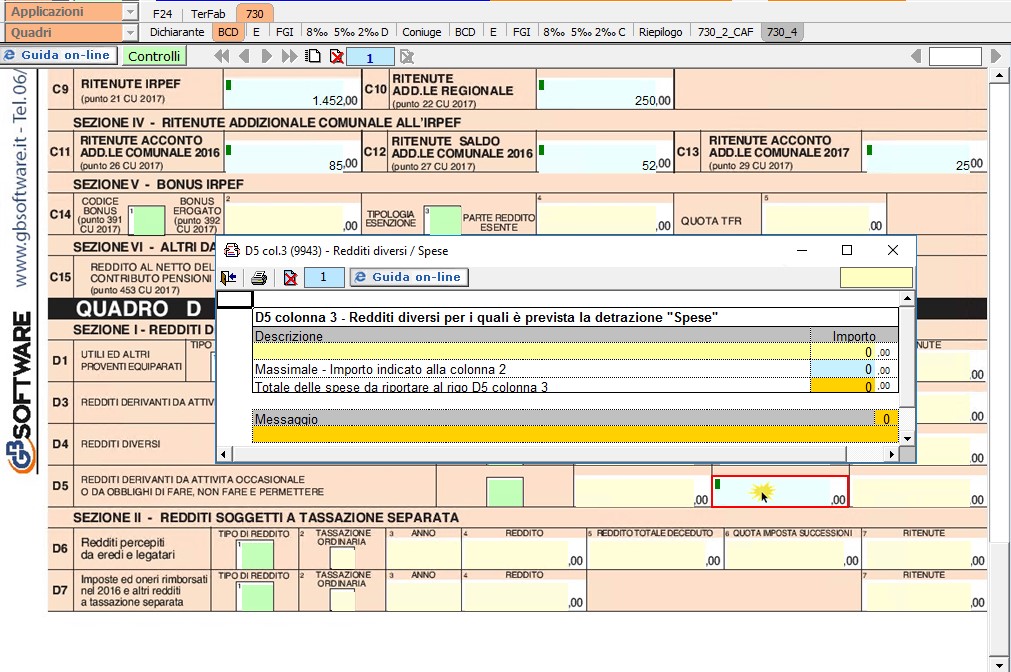
Task: Check Tassazione ordinaria box in row D7
Action: click(x=342, y=600)
